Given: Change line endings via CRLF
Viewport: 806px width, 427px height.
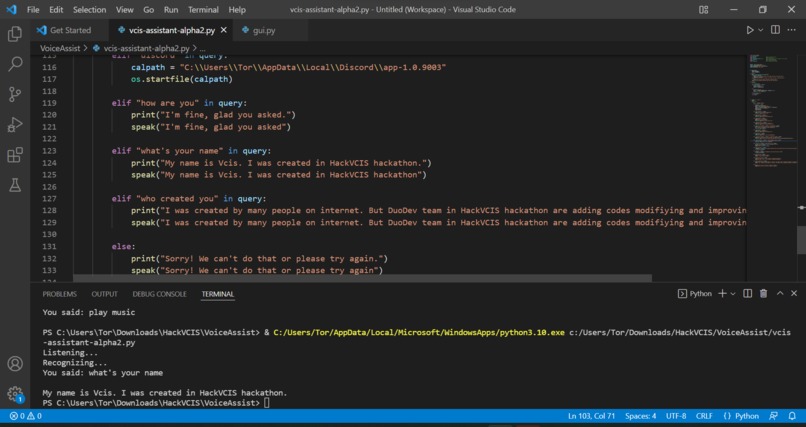Looking at the screenshot, I should 704,416.
